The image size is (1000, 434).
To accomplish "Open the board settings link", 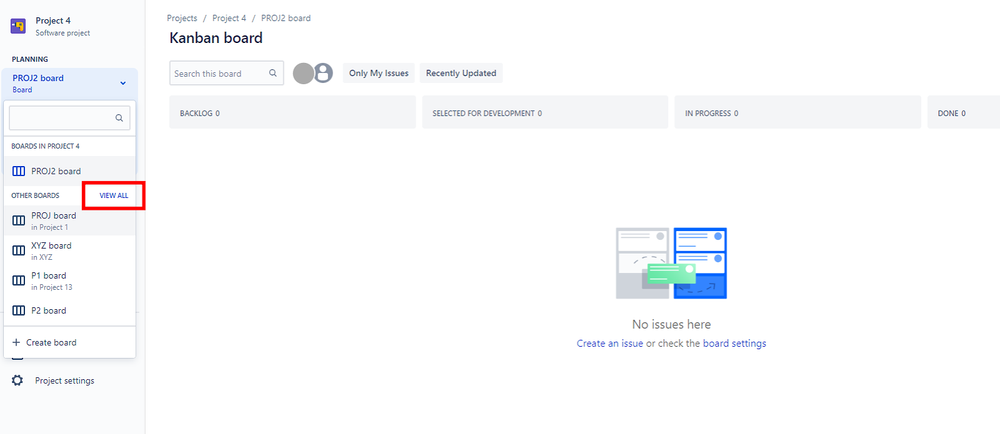I will click(734, 343).
